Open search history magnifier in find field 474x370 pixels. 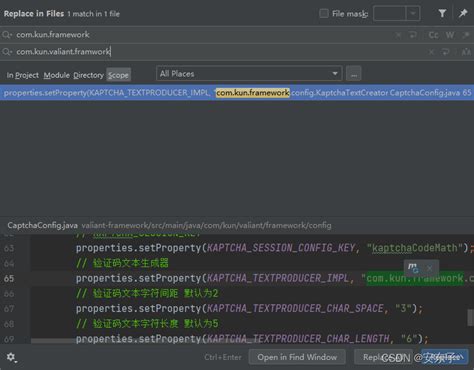pyautogui.click(x=7, y=35)
